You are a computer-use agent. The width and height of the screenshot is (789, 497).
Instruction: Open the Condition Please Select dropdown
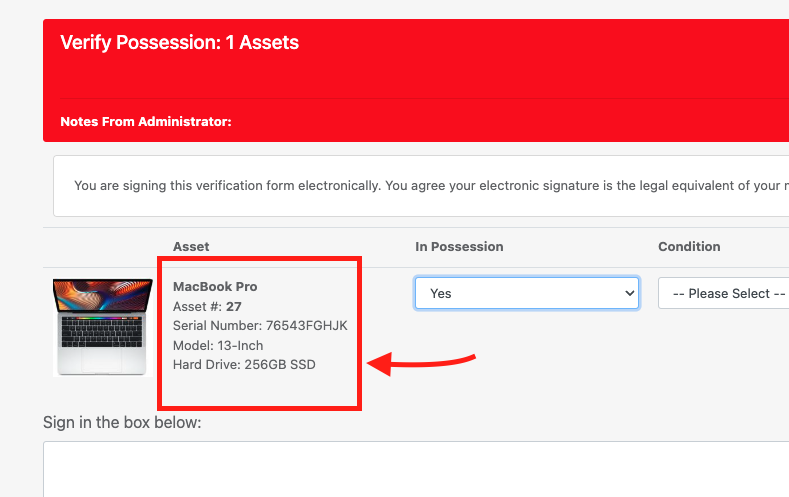point(724,293)
